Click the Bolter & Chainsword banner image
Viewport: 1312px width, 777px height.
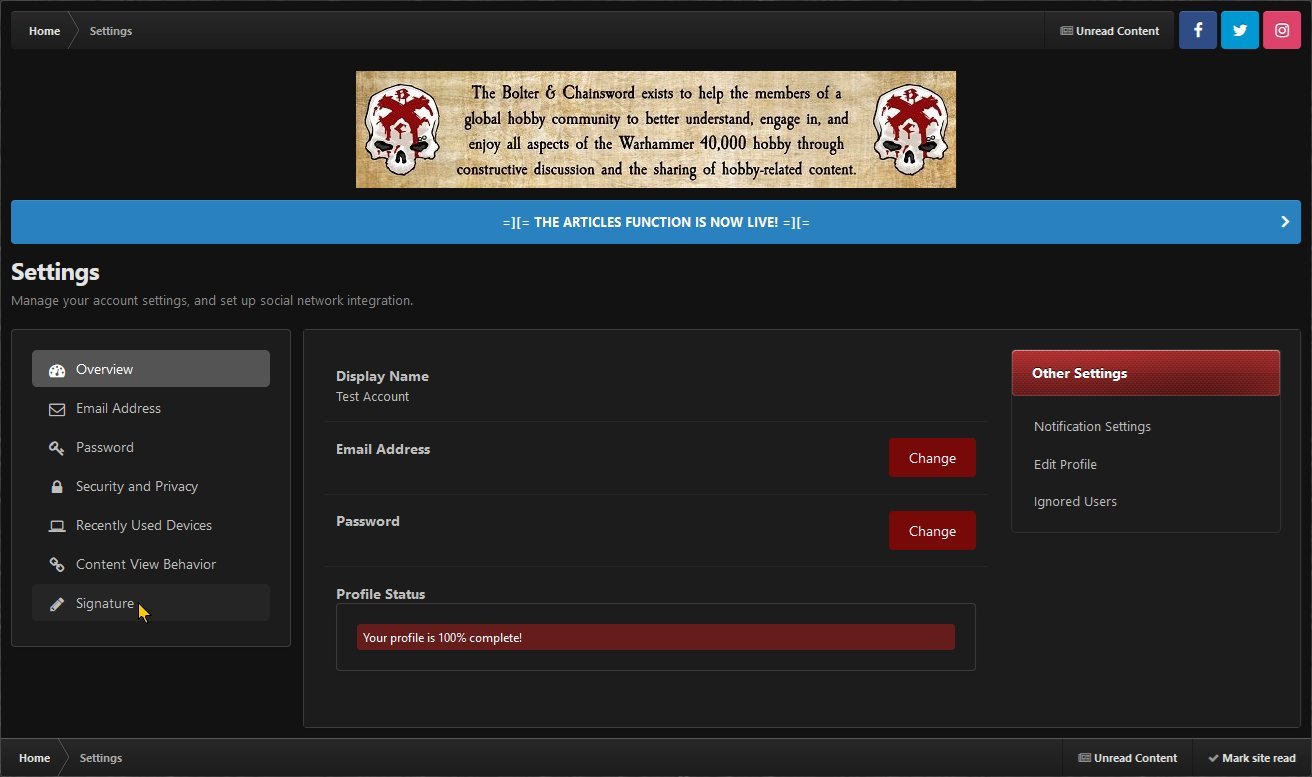[x=655, y=129]
